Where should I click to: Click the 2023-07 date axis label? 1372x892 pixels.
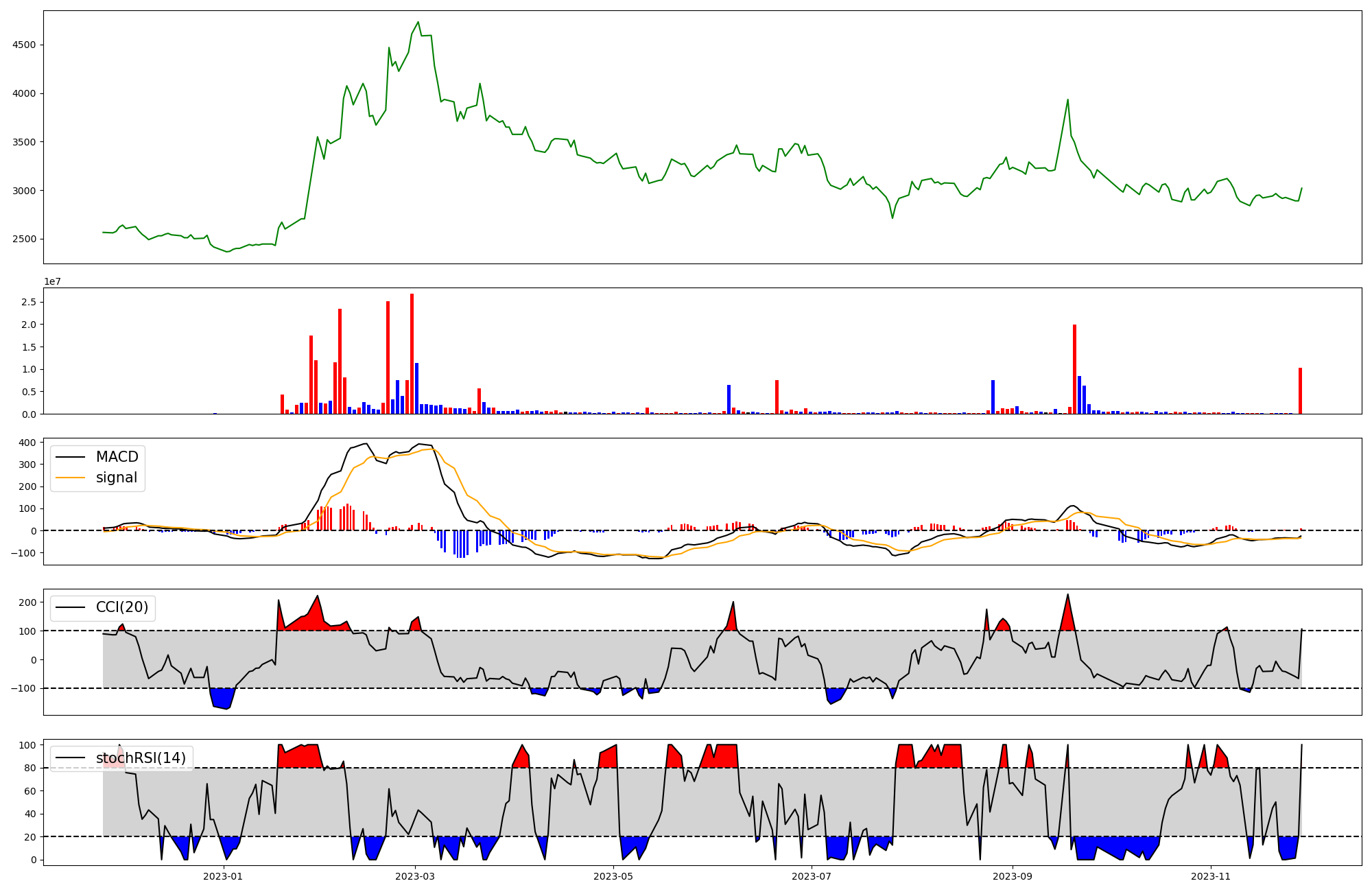[812, 876]
